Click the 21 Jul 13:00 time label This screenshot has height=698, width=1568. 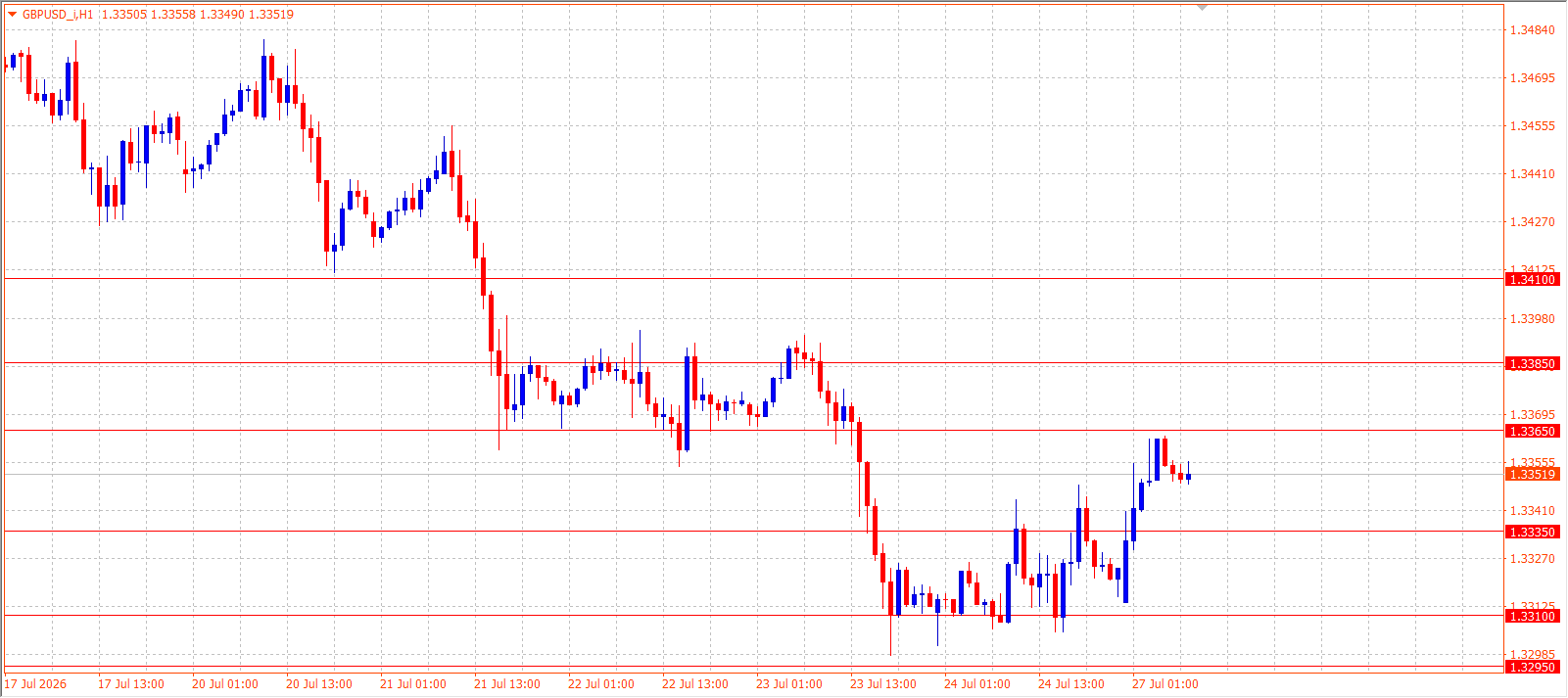click(x=507, y=684)
